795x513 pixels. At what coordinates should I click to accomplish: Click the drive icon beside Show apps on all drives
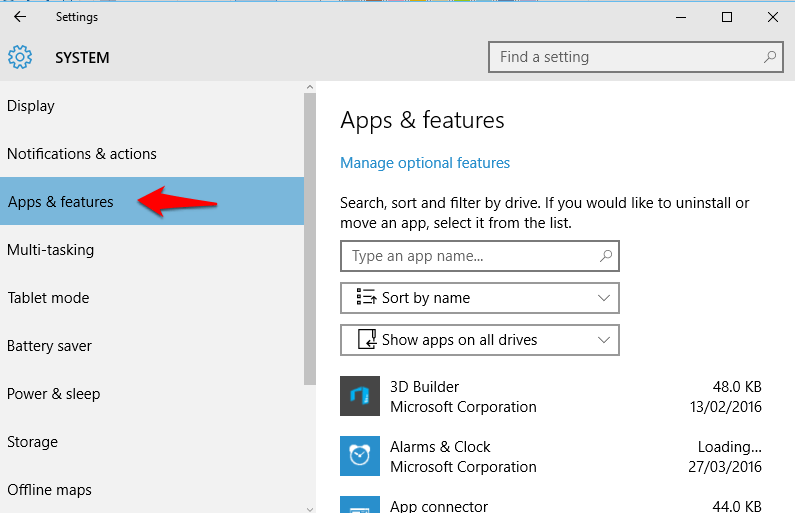(367, 339)
